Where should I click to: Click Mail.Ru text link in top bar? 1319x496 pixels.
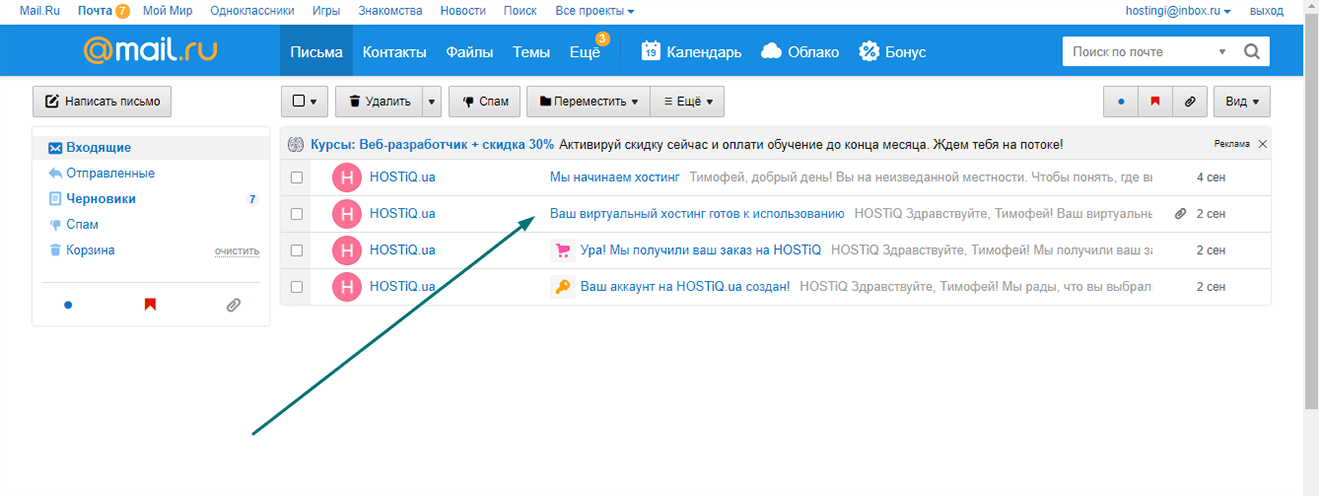coord(40,11)
